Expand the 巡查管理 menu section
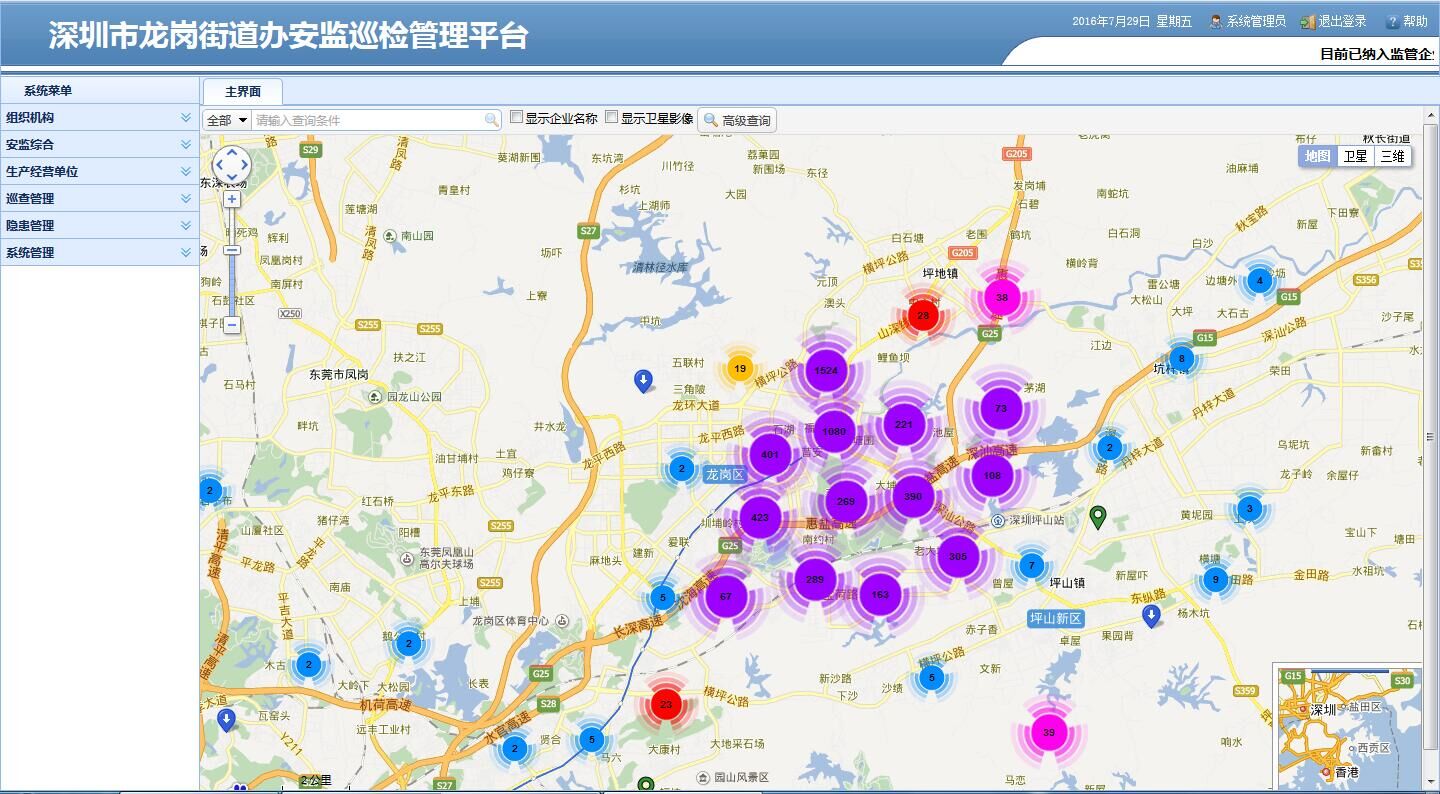 point(99,198)
